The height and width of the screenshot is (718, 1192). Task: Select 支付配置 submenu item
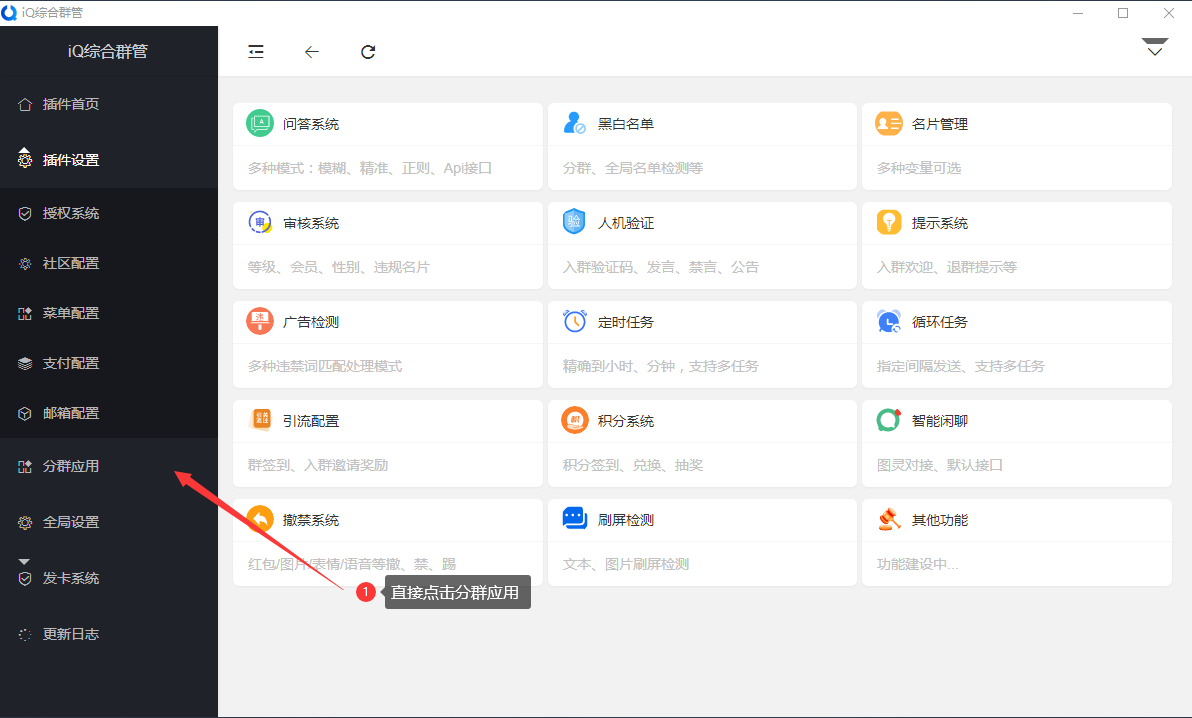[x=109, y=364]
